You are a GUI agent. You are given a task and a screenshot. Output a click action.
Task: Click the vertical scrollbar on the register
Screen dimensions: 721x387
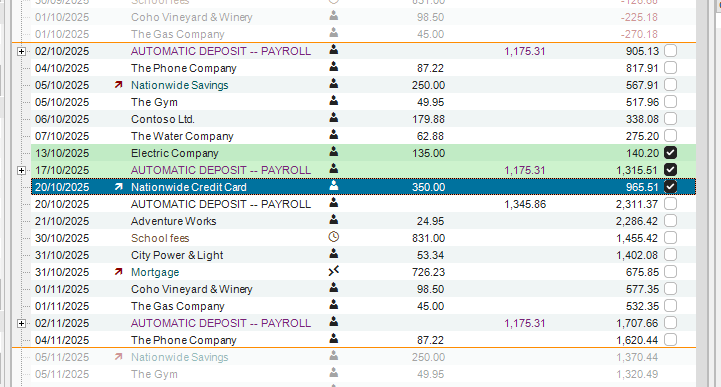pyautogui.click(x=702, y=193)
